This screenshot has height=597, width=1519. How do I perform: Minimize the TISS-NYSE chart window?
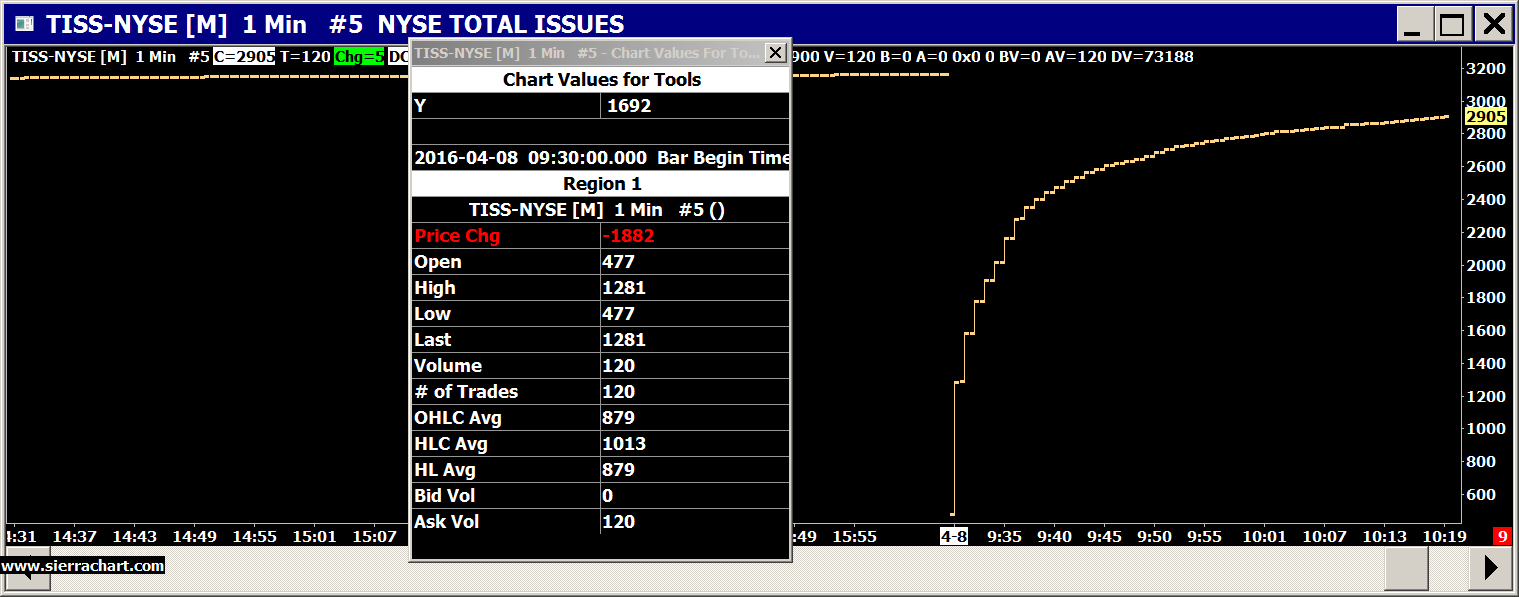[1414, 24]
